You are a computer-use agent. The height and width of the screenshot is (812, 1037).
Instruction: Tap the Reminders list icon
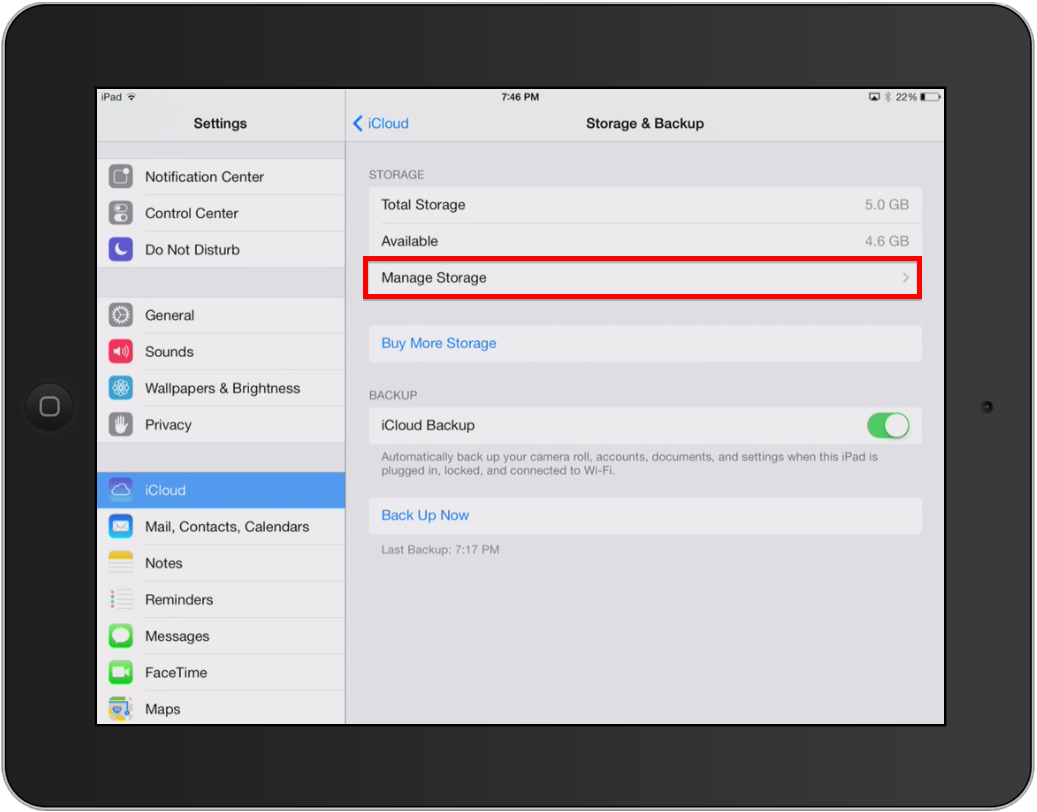(120, 599)
